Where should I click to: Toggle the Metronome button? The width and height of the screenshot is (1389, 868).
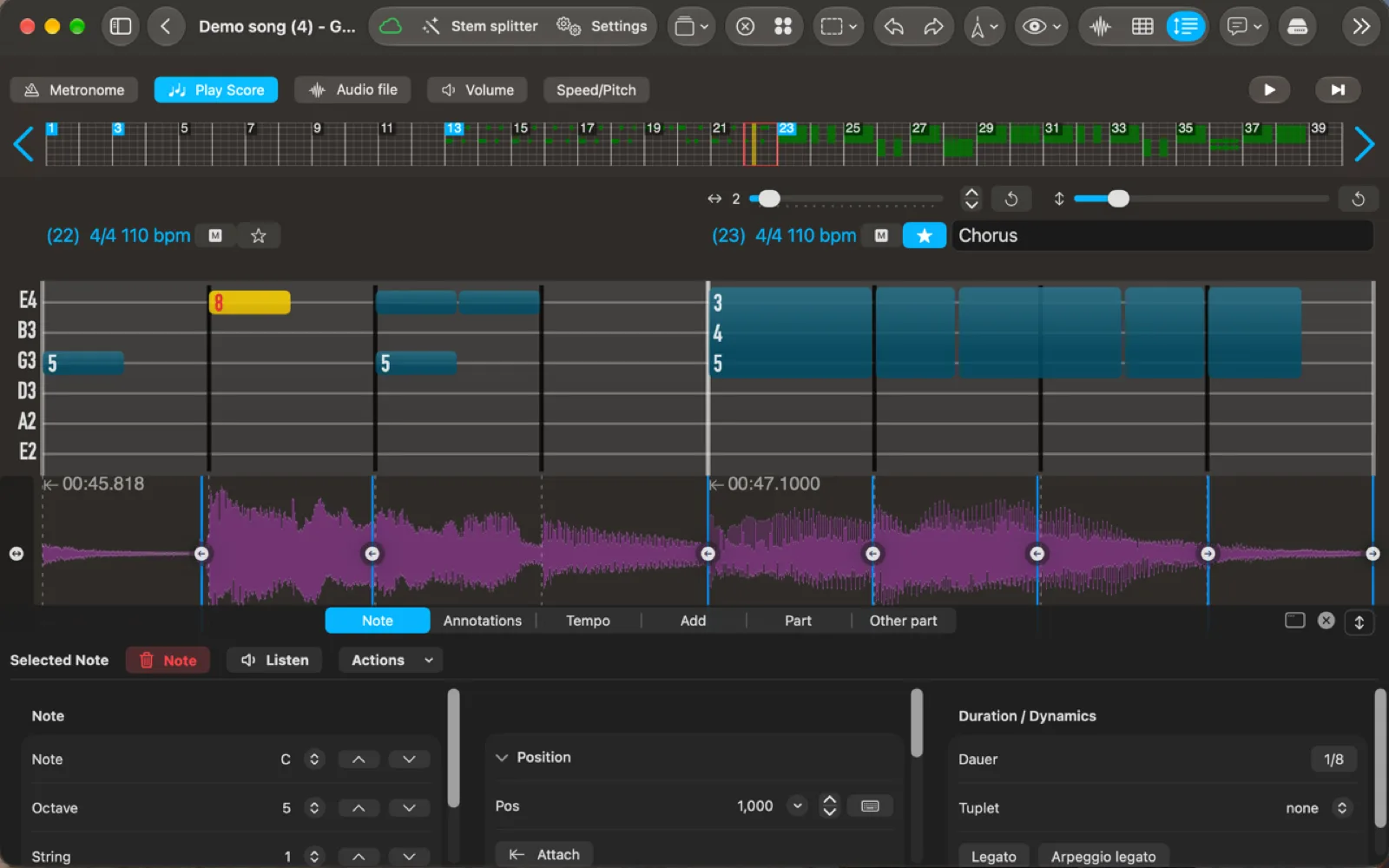[74, 90]
